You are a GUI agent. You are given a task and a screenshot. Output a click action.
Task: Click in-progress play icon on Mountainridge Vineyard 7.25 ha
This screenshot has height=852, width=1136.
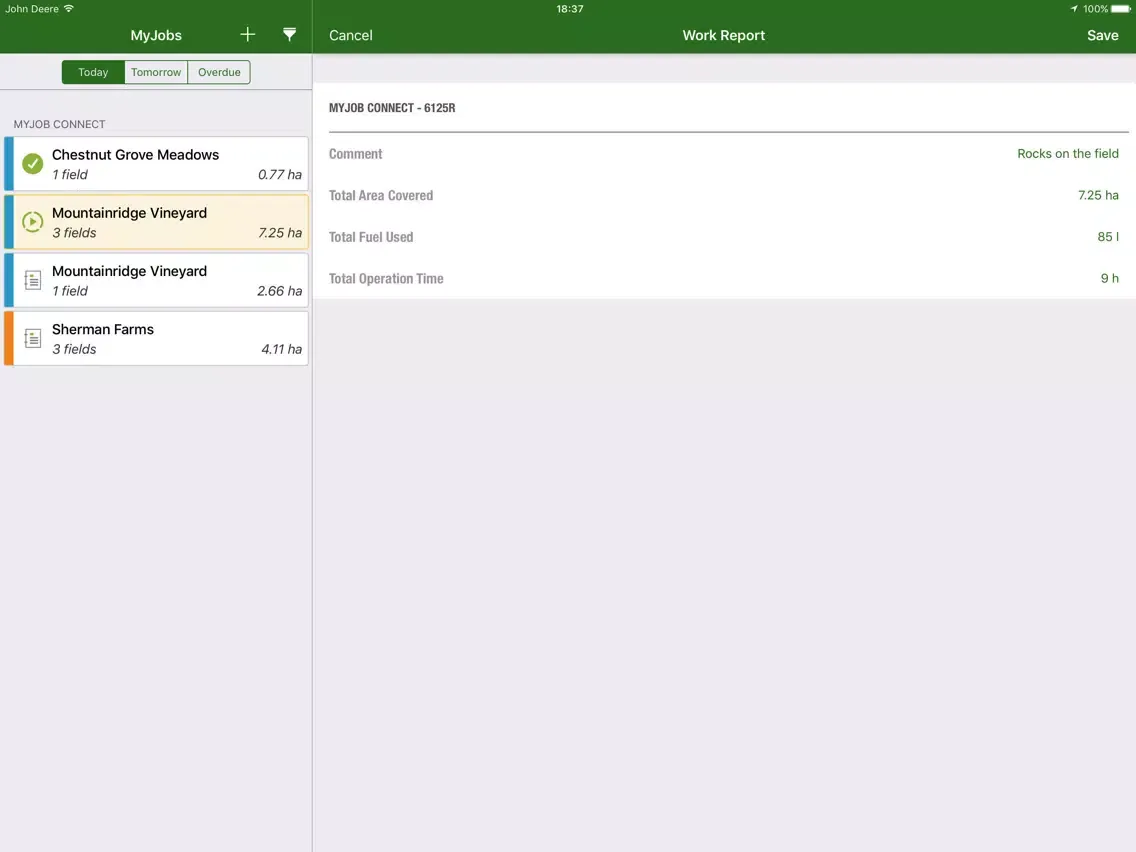33,222
